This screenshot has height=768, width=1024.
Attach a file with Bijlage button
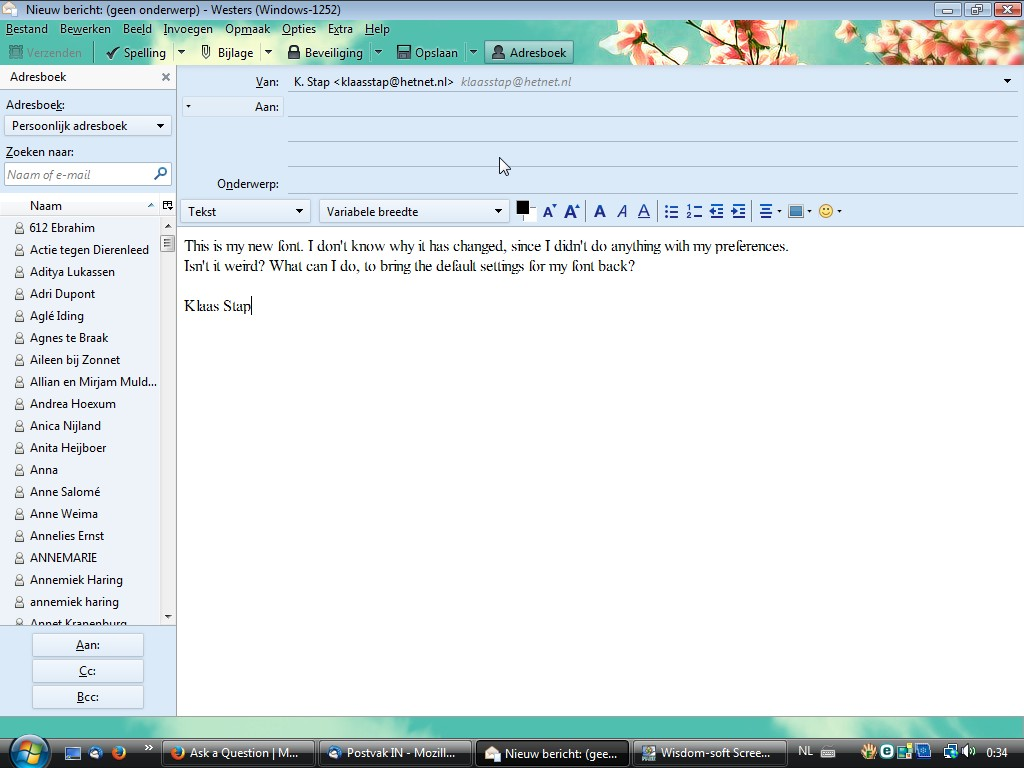click(227, 53)
